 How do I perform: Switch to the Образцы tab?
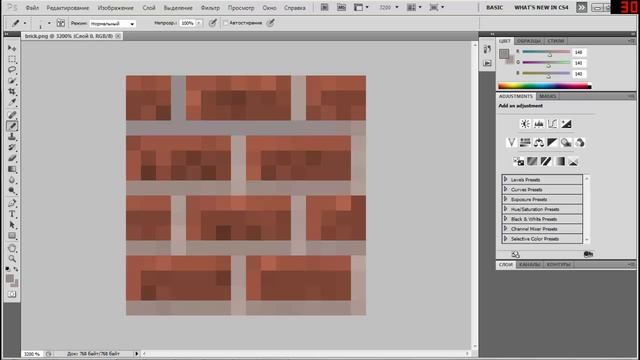point(529,41)
